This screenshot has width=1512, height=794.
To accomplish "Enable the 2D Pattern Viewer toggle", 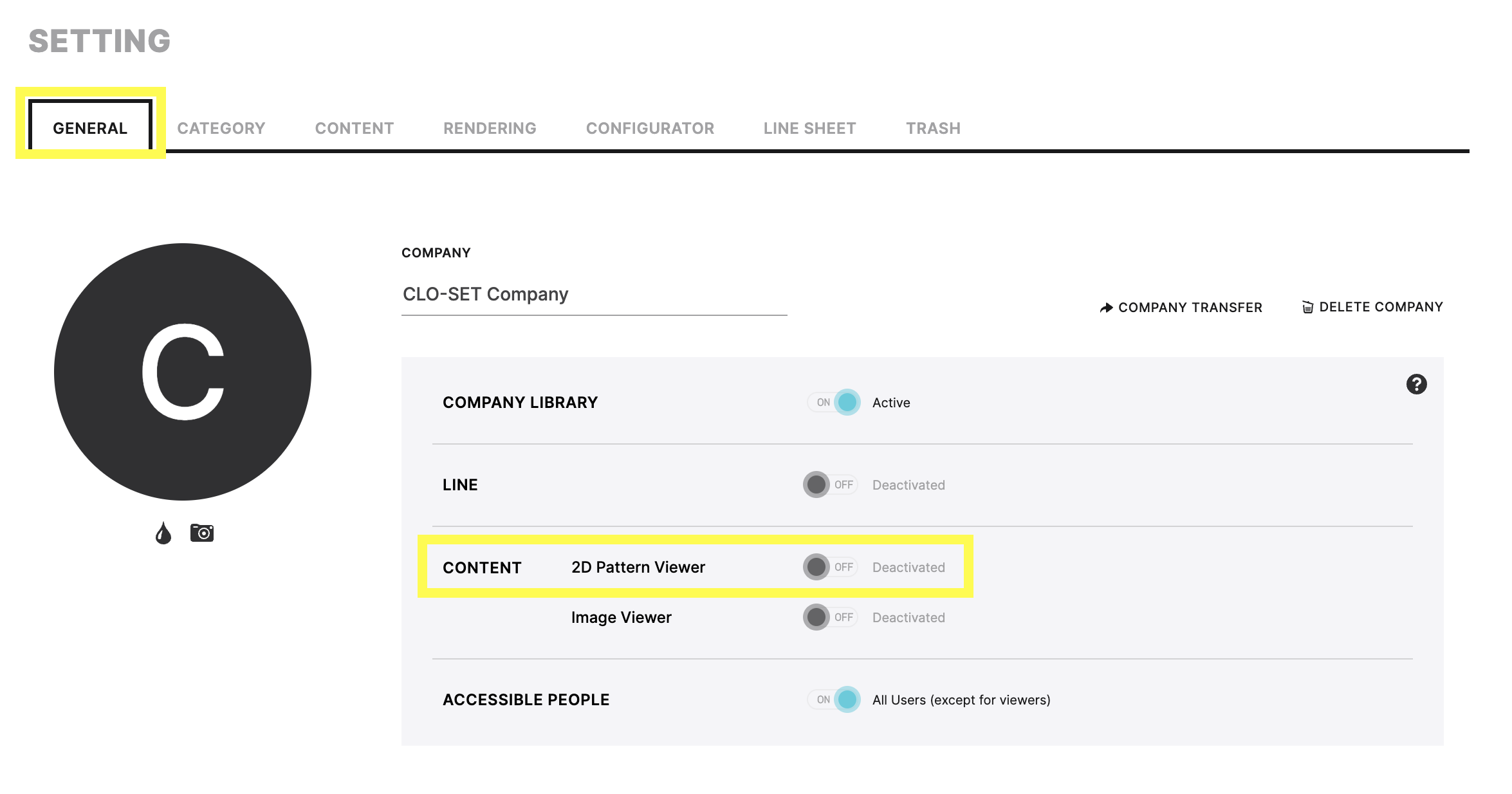I will [x=831, y=567].
